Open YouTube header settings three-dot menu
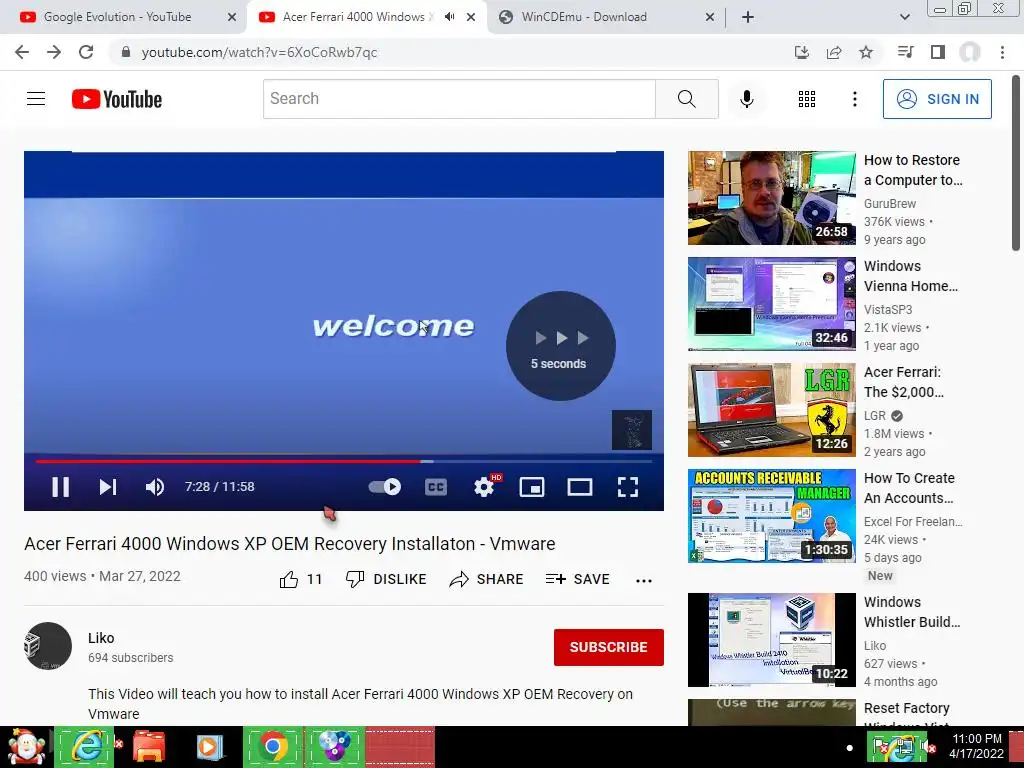Viewport: 1024px width, 768px height. [x=854, y=99]
